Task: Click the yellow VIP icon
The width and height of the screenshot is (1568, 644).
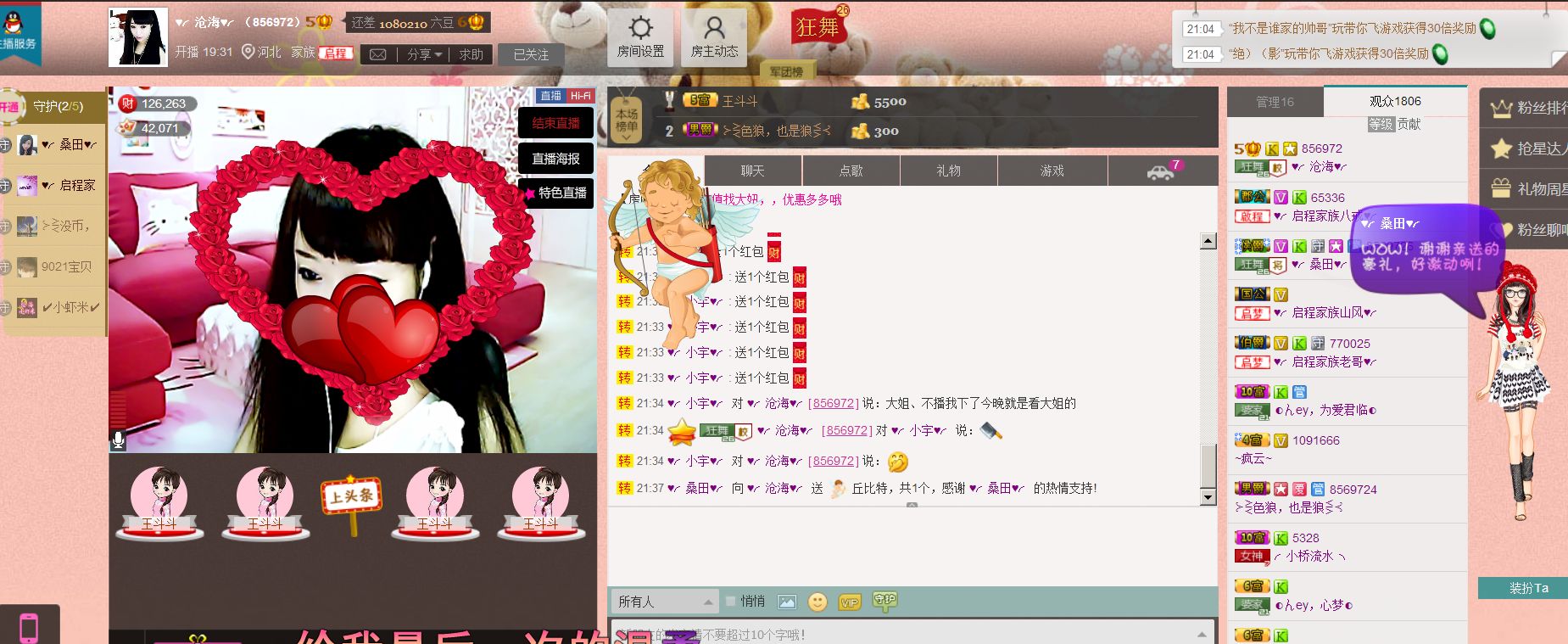Action: point(849,602)
